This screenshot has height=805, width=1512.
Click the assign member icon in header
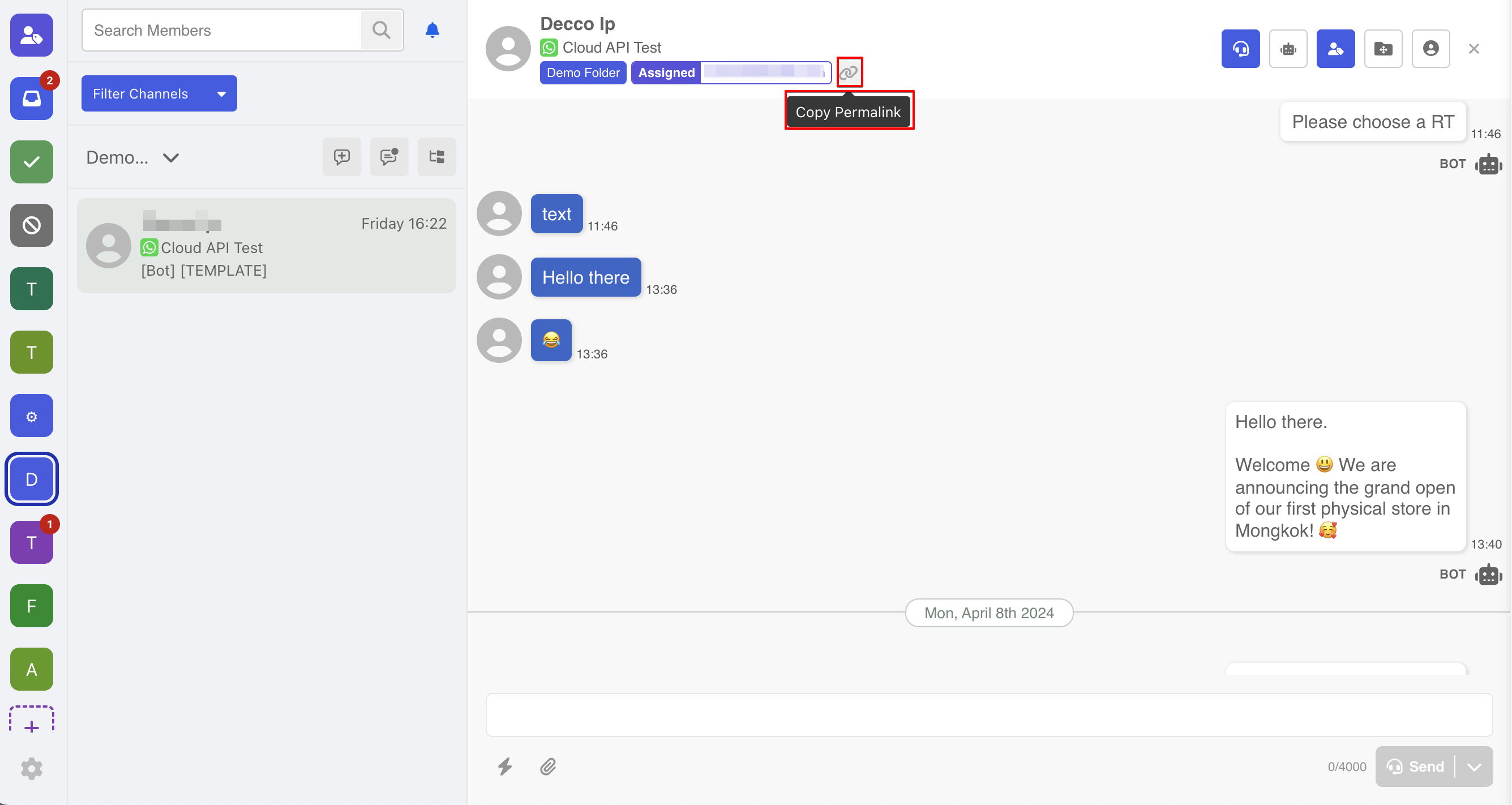[x=1335, y=49]
